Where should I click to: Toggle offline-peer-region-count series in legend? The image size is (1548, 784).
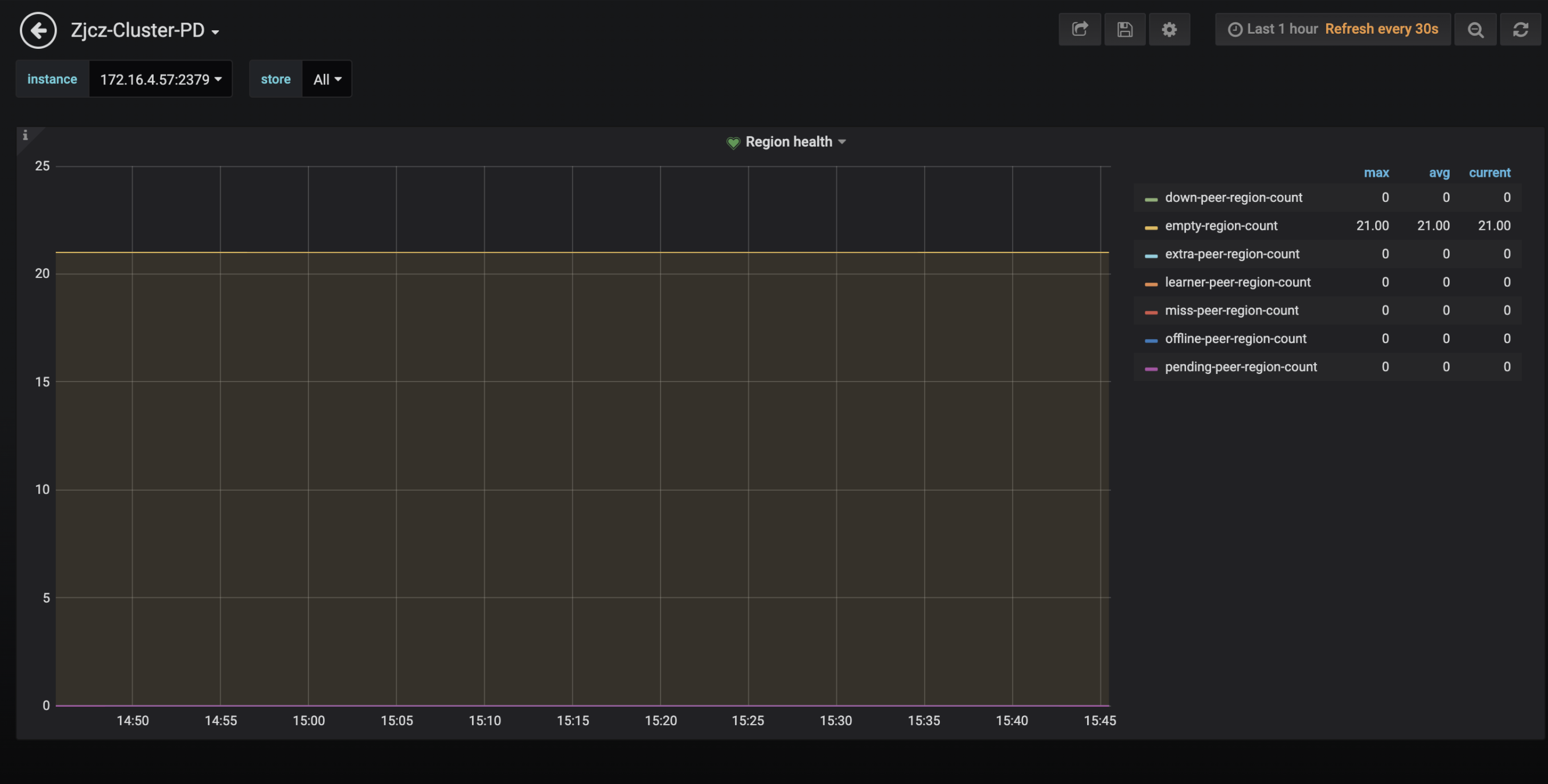(1235, 338)
